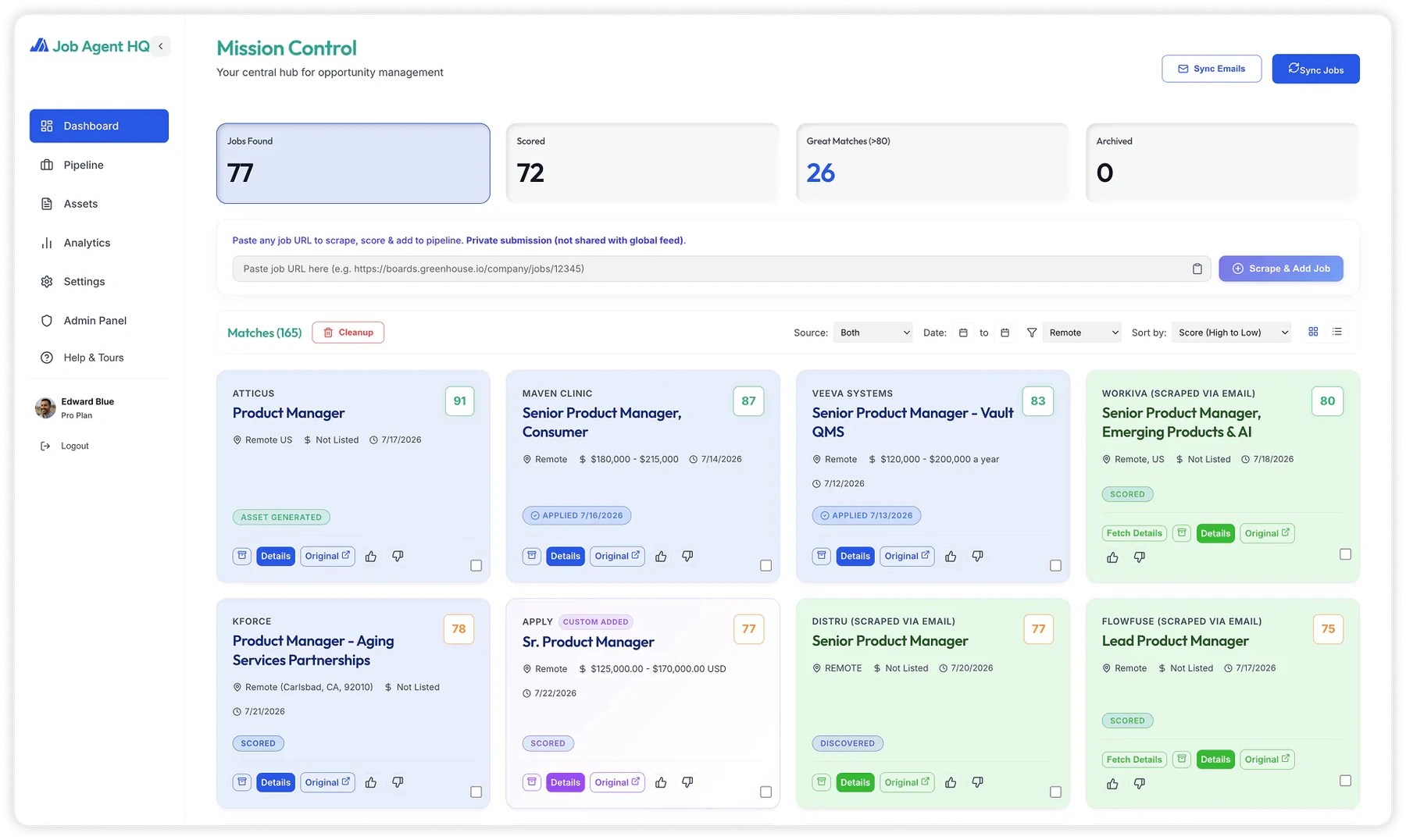The width and height of the screenshot is (1406, 840).
Task: Thumbs up the Sr. Product Manager job
Action: pyautogui.click(x=661, y=782)
